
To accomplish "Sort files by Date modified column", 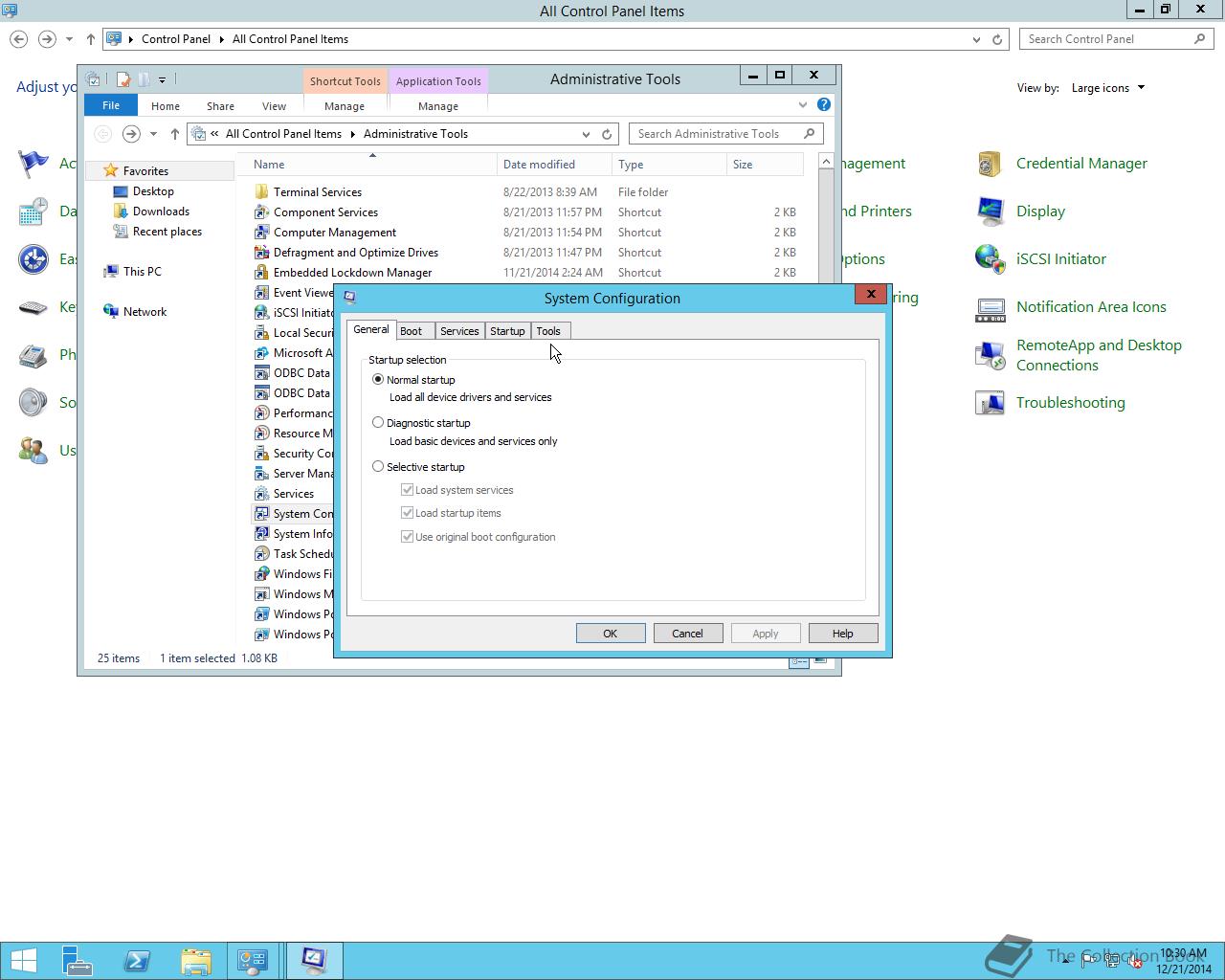I will coord(554,165).
